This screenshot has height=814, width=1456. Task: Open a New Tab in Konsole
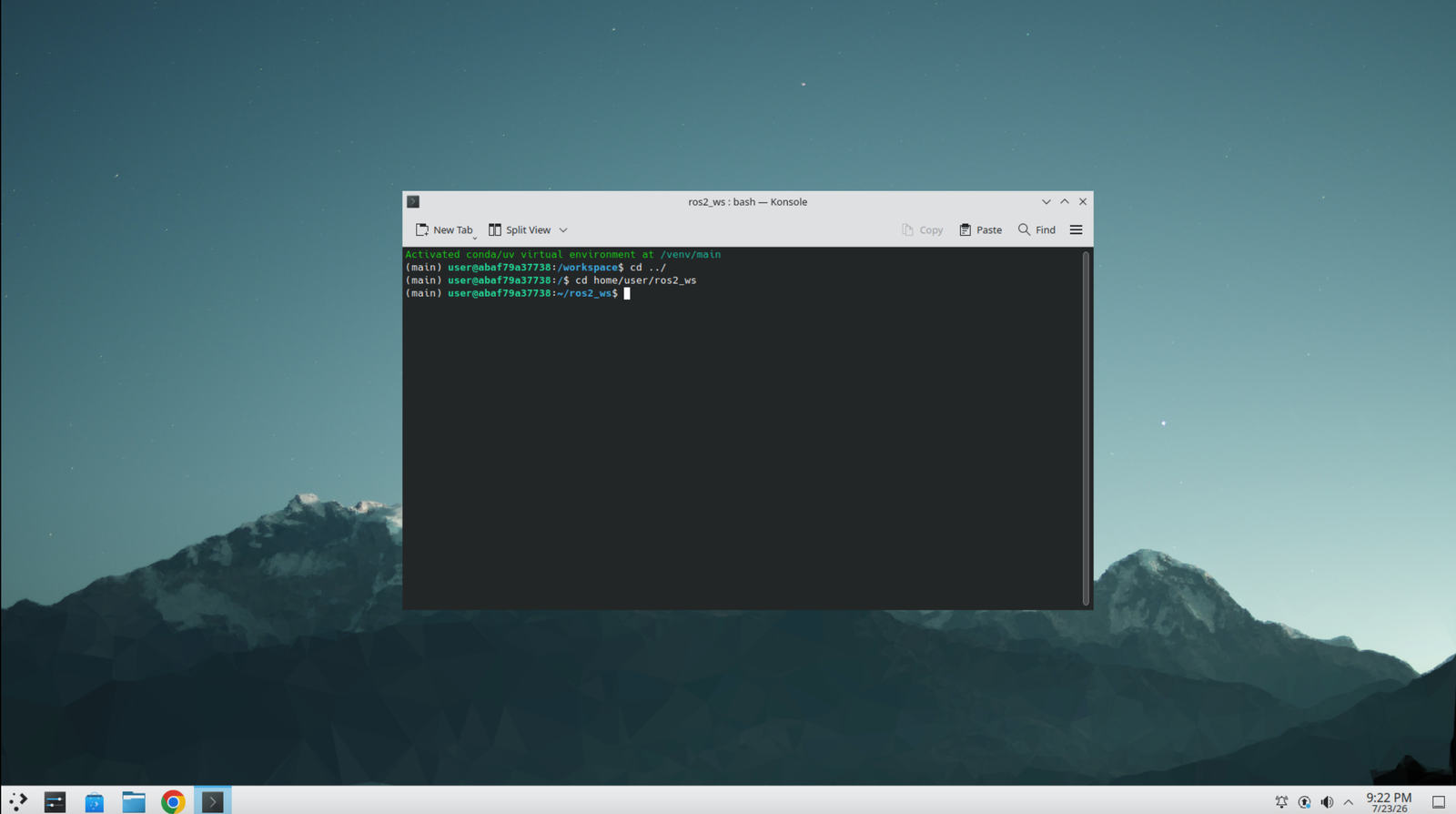[444, 230]
